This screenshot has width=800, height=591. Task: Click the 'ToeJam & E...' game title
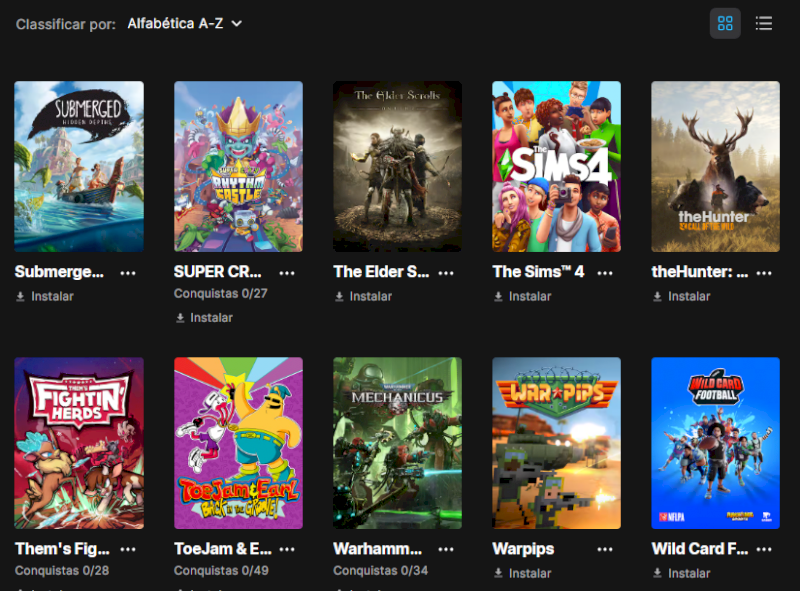(x=223, y=549)
